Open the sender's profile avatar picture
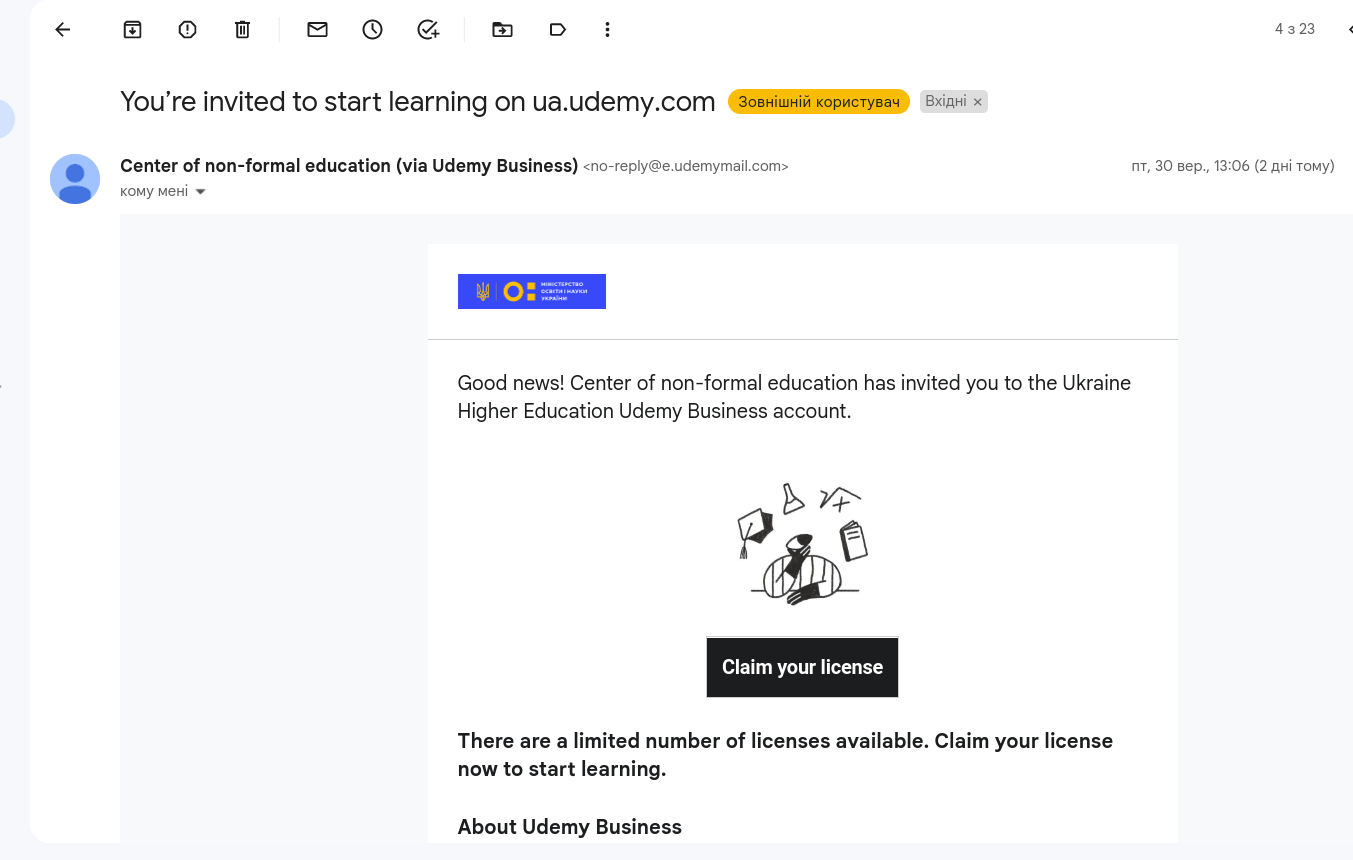Image resolution: width=1353 pixels, height=860 pixels. pos(75,178)
